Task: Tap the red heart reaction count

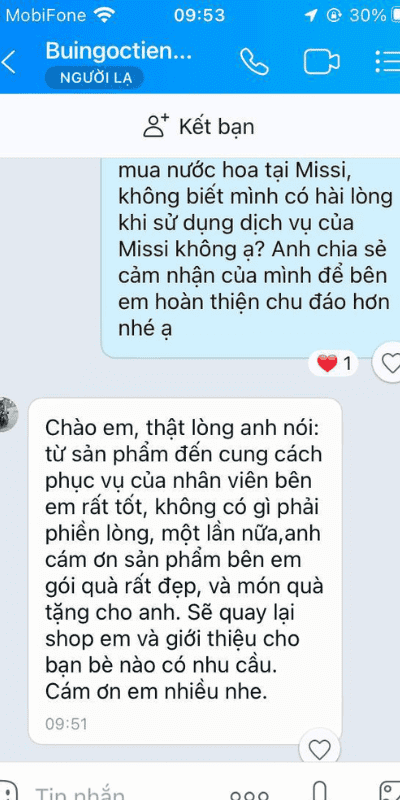Action: tap(334, 364)
